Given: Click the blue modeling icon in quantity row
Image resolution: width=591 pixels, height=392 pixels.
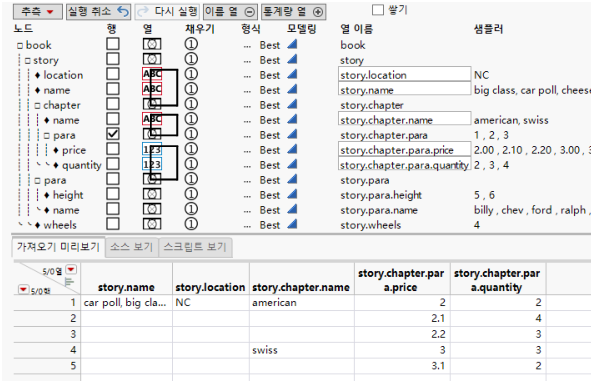Looking at the screenshot, I should coord(292,165).
